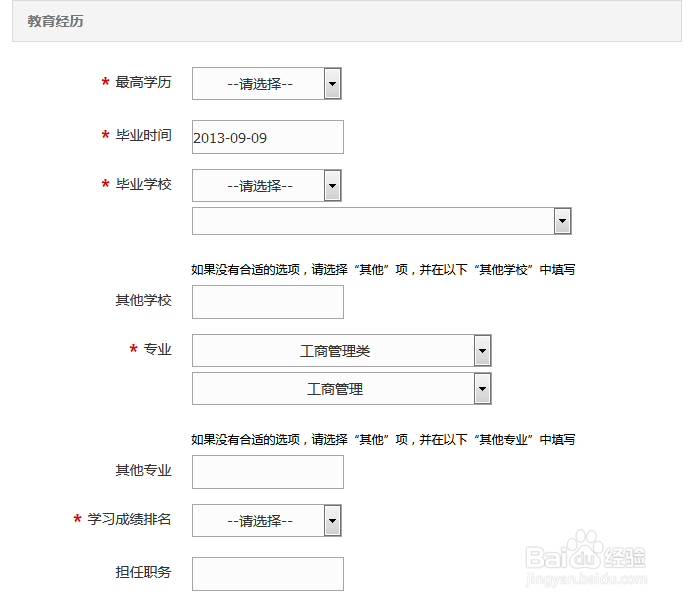This screenshot has width=686, height=603.
Task: Open the 工商管理类 major category dropdown
Action: point(334,351)
